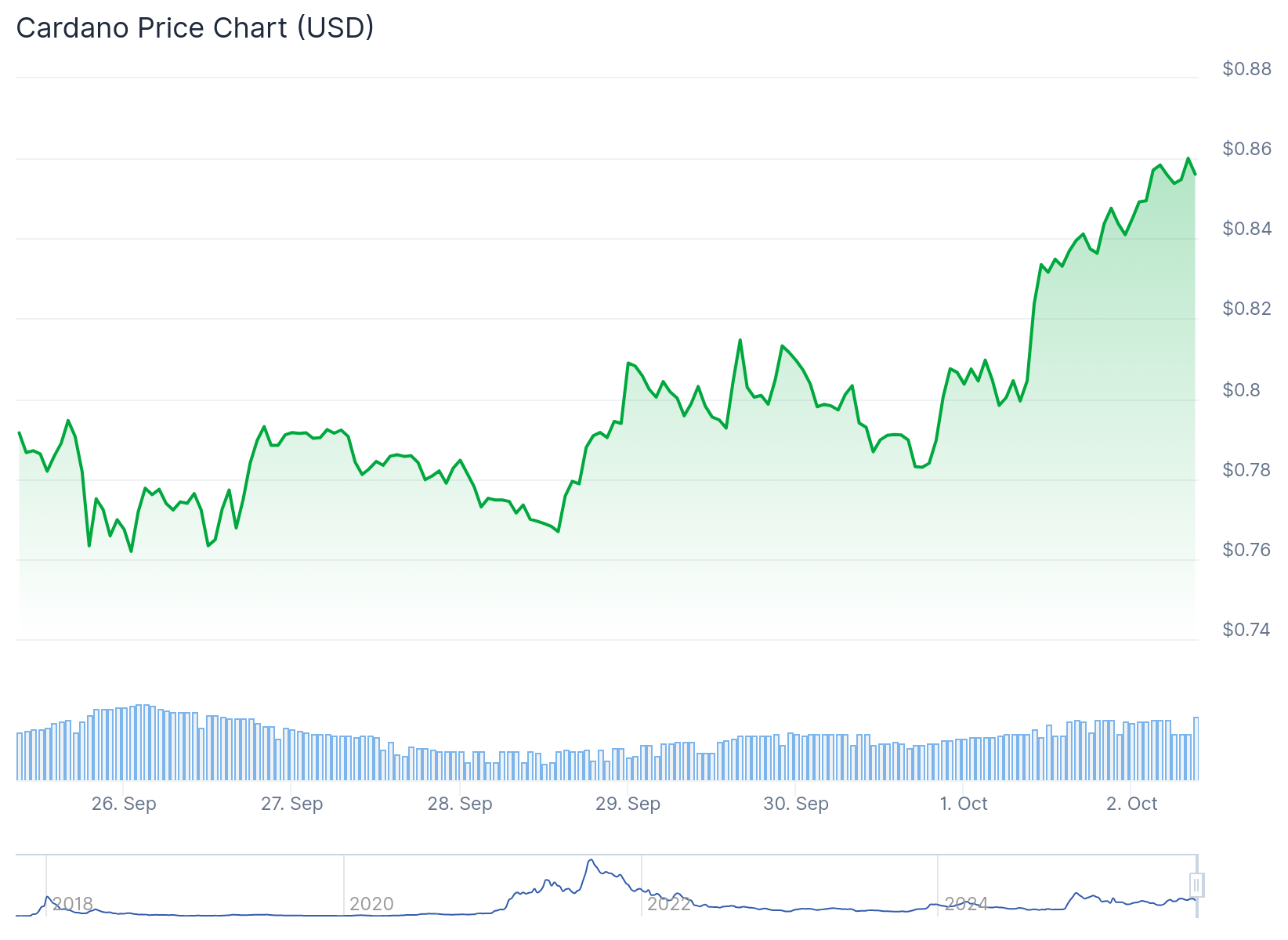The height and width of the screenshot is (940, 1288).
Task: Click the 2018 label in the navigator
Action: 73,904
